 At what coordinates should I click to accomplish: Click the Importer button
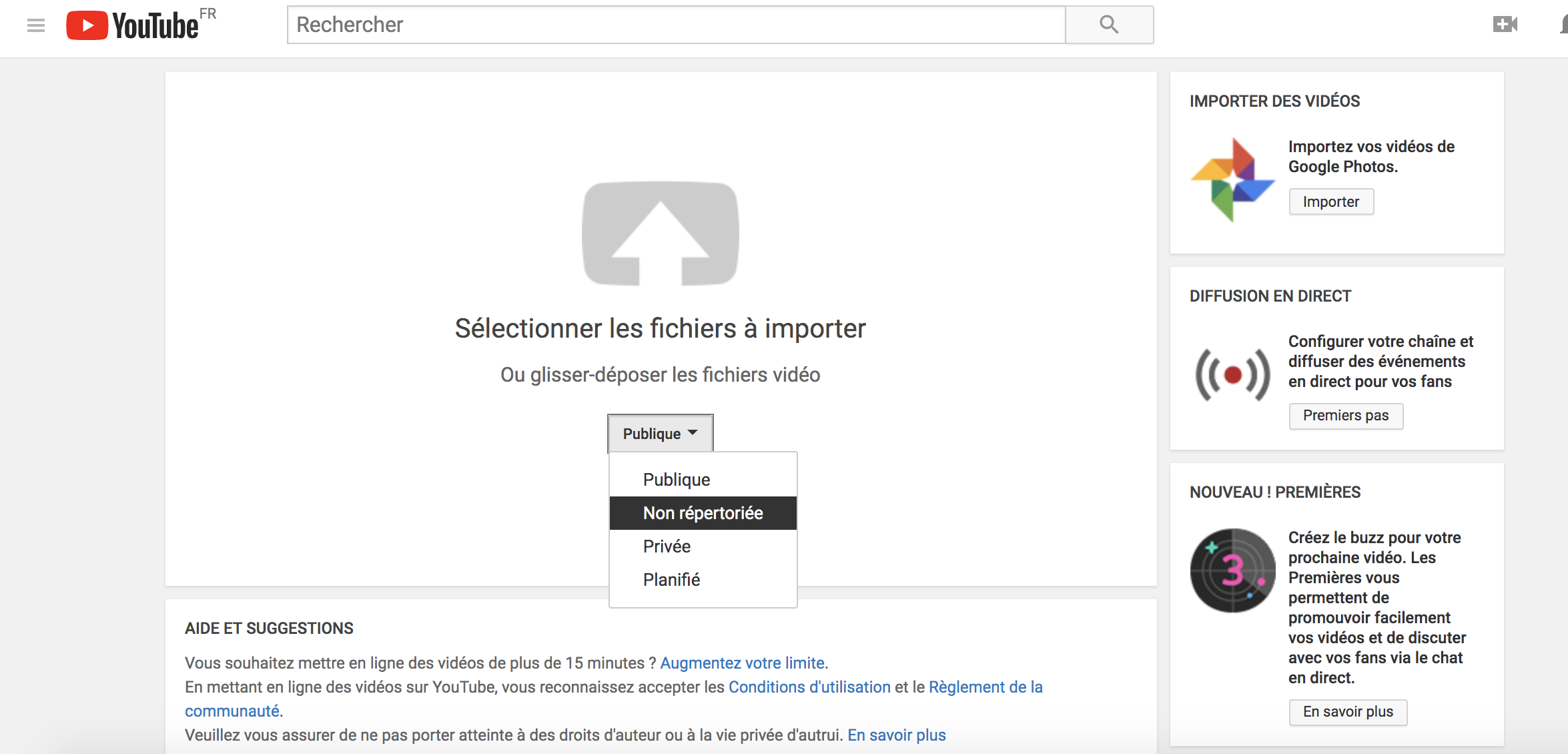tap(1331, 202)
